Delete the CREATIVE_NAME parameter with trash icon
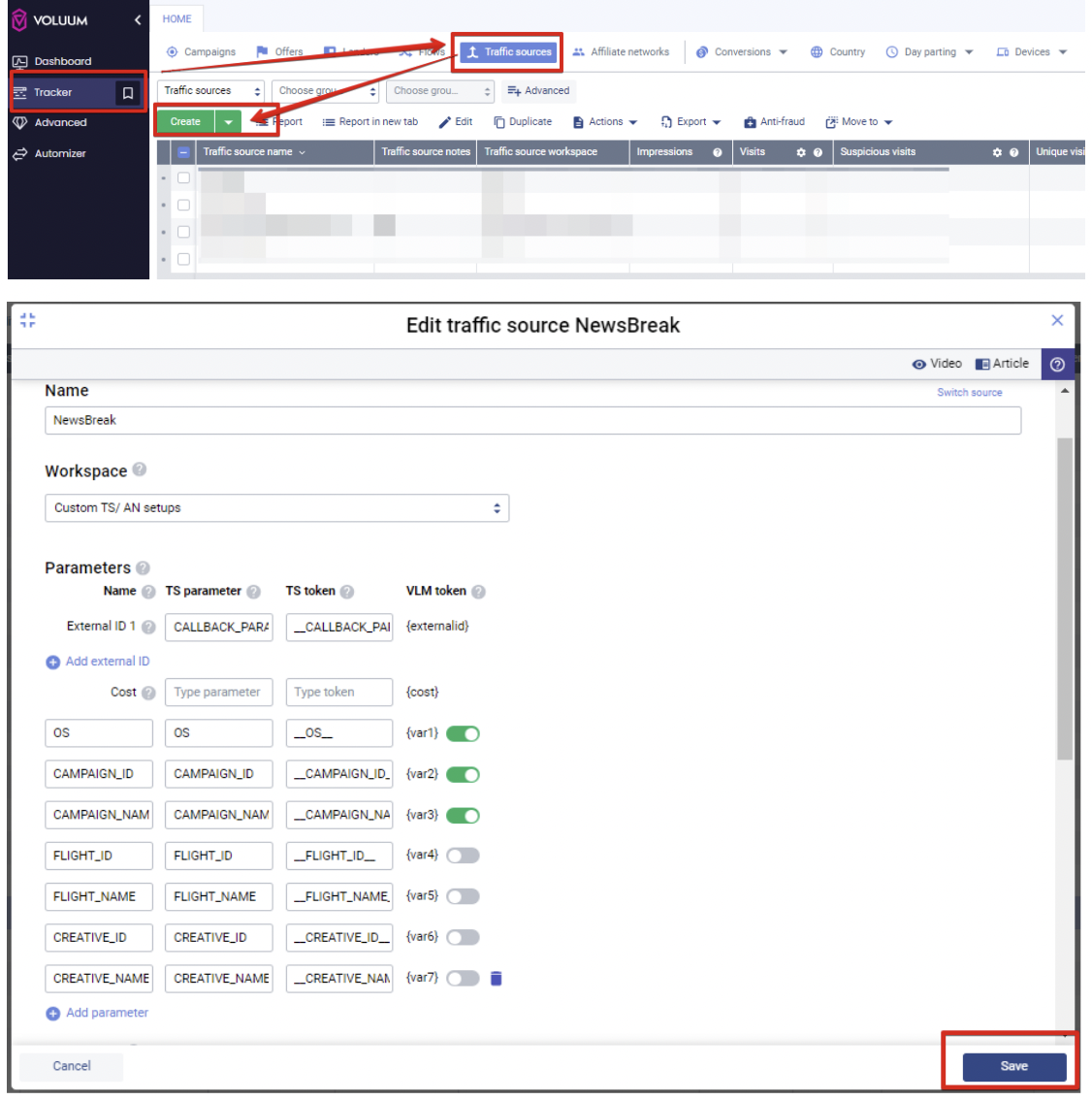The height and width of the screenshot is (1100, 1092). 496,979
